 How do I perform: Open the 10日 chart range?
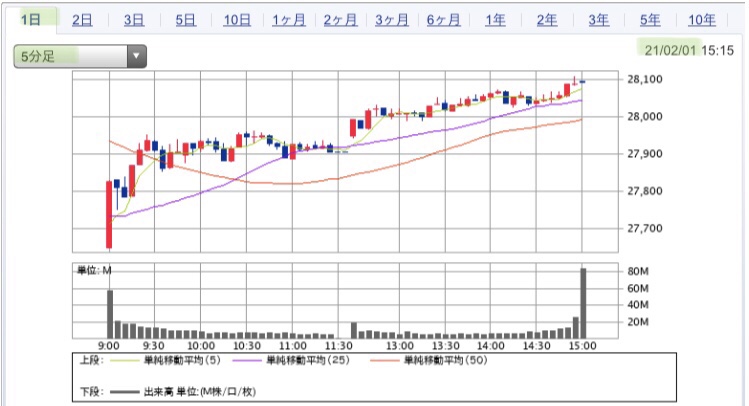tap(237, 20)
